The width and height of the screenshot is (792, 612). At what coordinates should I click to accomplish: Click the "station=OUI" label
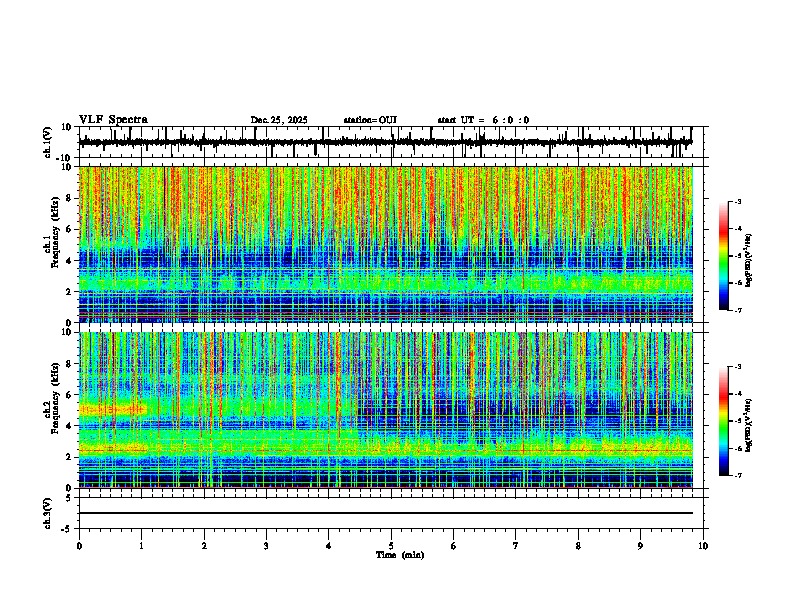tap(370, 120)
